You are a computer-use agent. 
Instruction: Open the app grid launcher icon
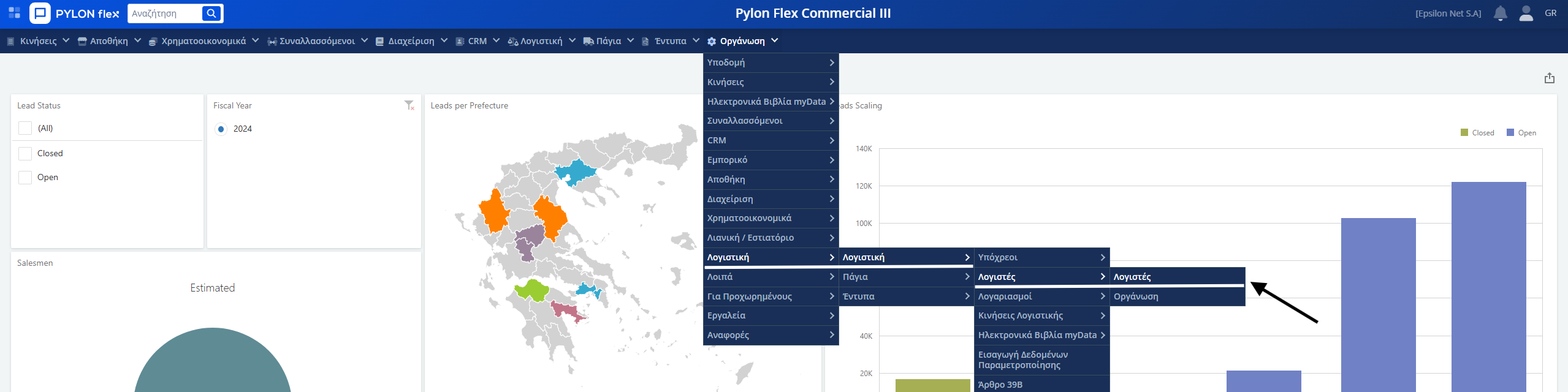(14, 13)
